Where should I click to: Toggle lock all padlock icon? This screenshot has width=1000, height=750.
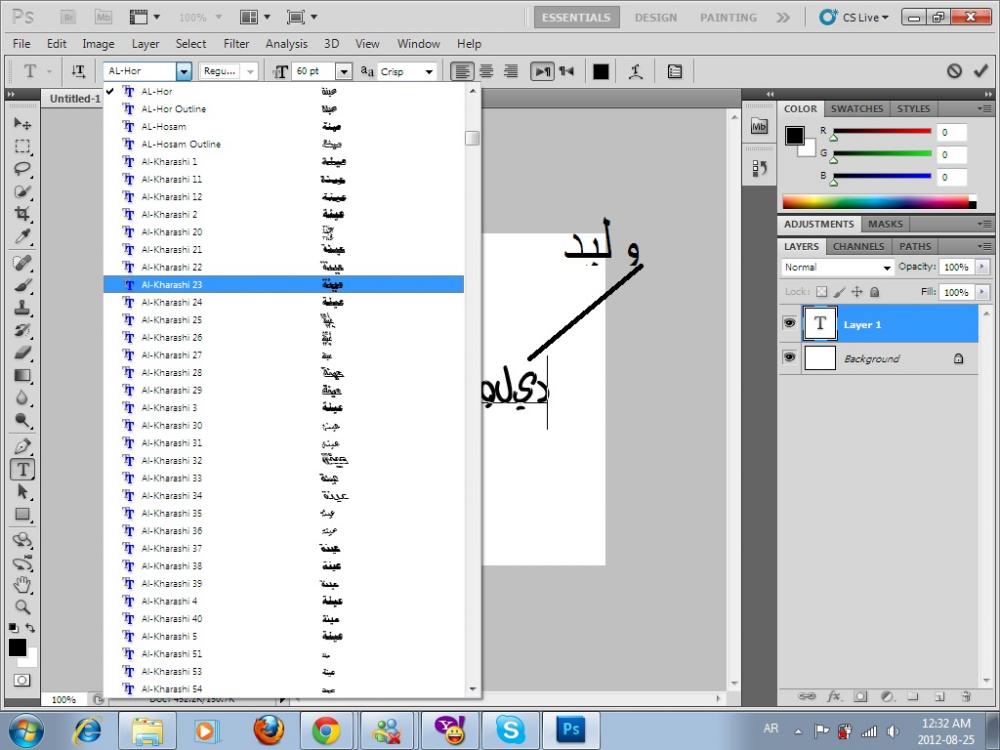(x=874, y=292)
